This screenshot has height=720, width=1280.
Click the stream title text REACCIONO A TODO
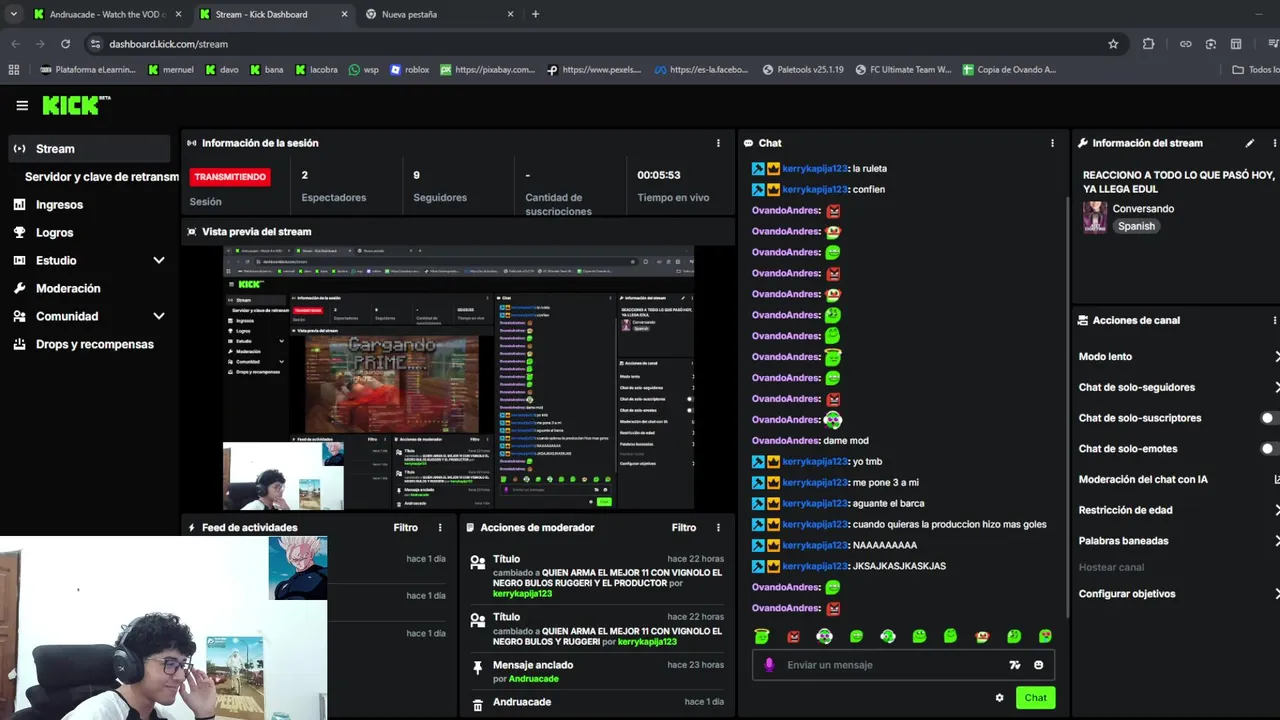pyautogui.click(x=1179, y=182)
